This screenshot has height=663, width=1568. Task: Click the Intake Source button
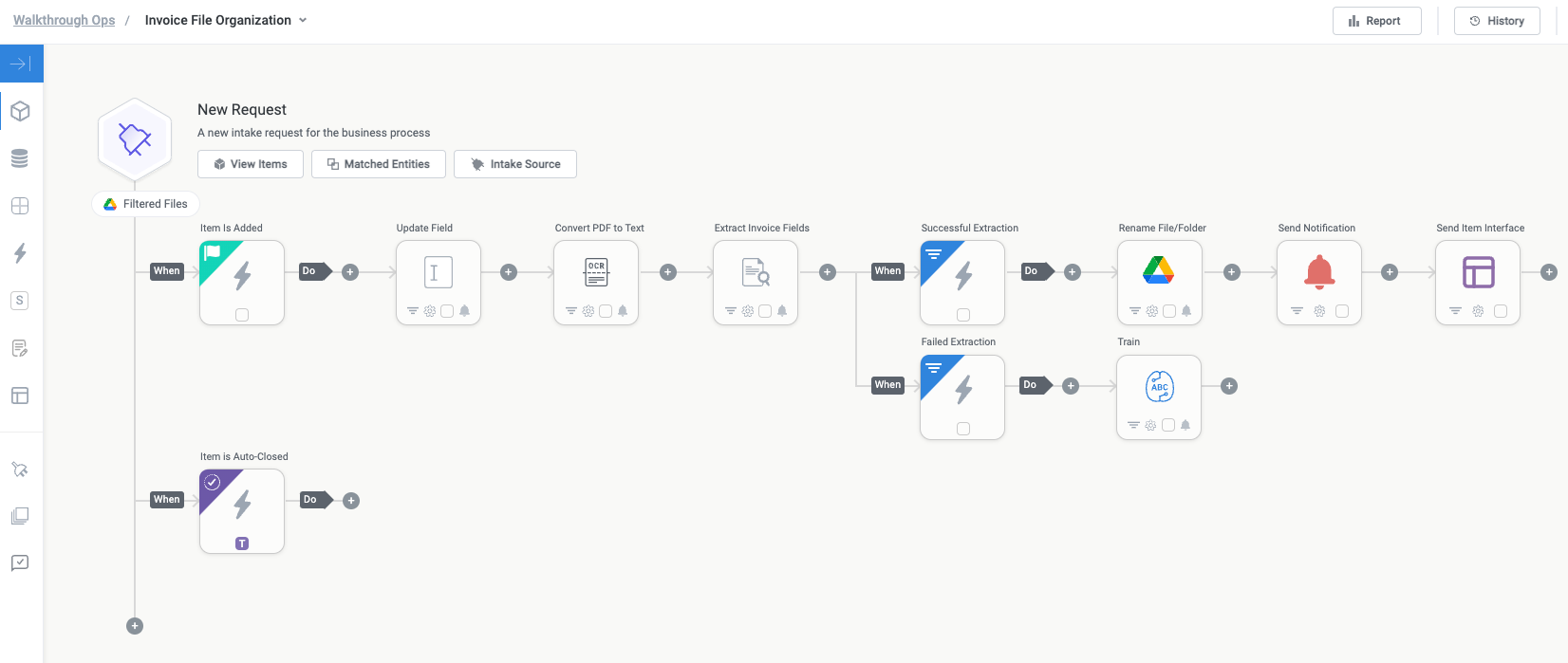tap(515, 164)
